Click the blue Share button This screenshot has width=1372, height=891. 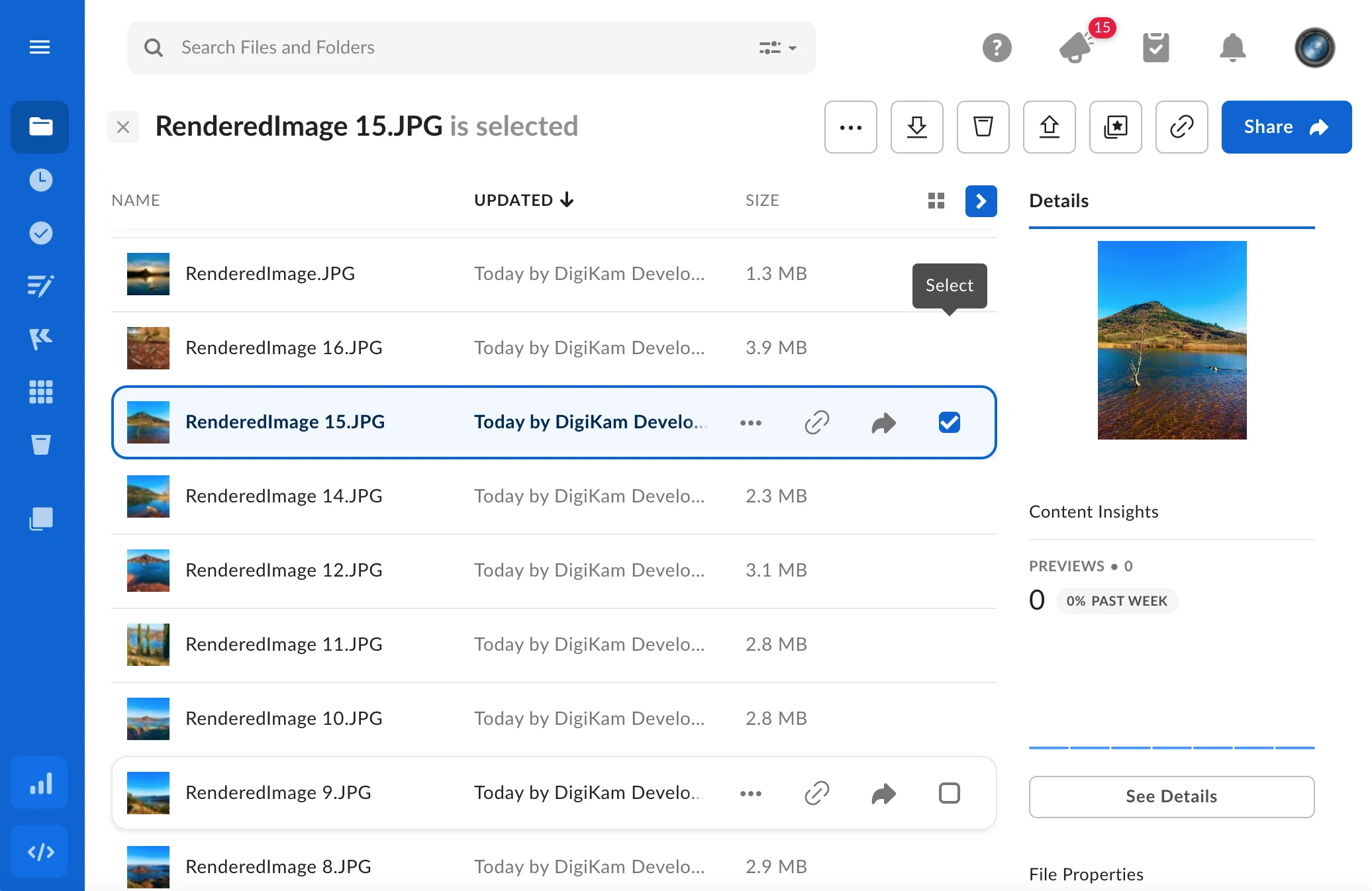1286,127
